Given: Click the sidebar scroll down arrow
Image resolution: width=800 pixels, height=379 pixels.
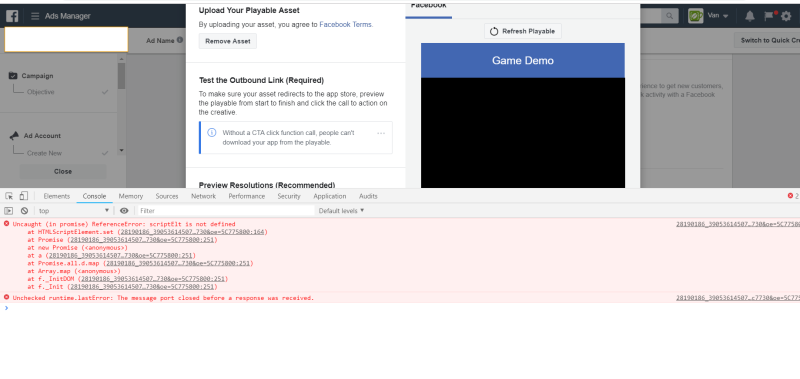Looking at the screenshot, I should [x=121, y=150].
